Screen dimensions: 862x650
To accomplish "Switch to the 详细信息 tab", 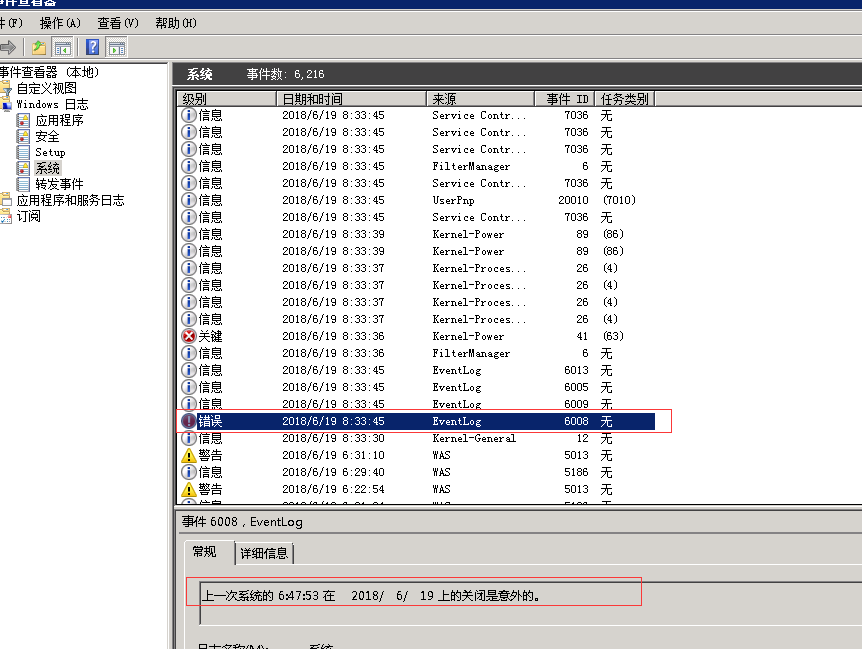I will pyautogui.click(x=264, y=553).
